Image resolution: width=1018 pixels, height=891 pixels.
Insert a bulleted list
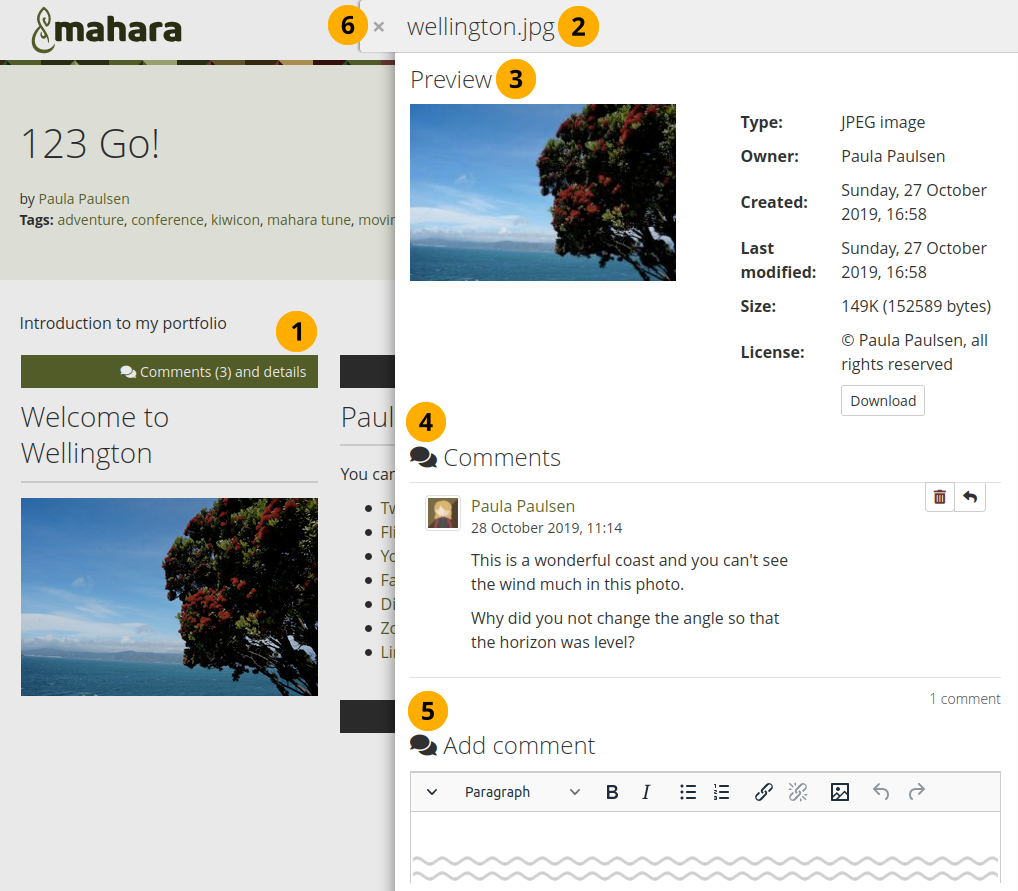688,792
